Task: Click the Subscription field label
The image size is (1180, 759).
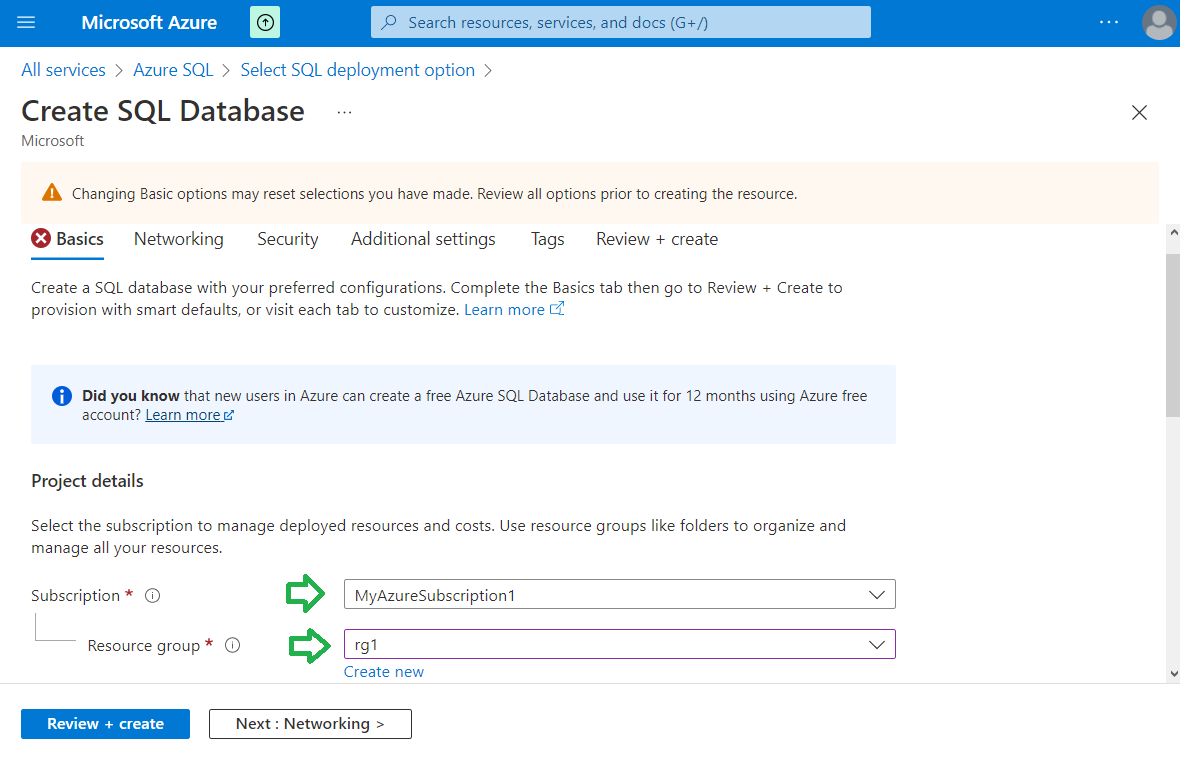Action: point(75,596)
